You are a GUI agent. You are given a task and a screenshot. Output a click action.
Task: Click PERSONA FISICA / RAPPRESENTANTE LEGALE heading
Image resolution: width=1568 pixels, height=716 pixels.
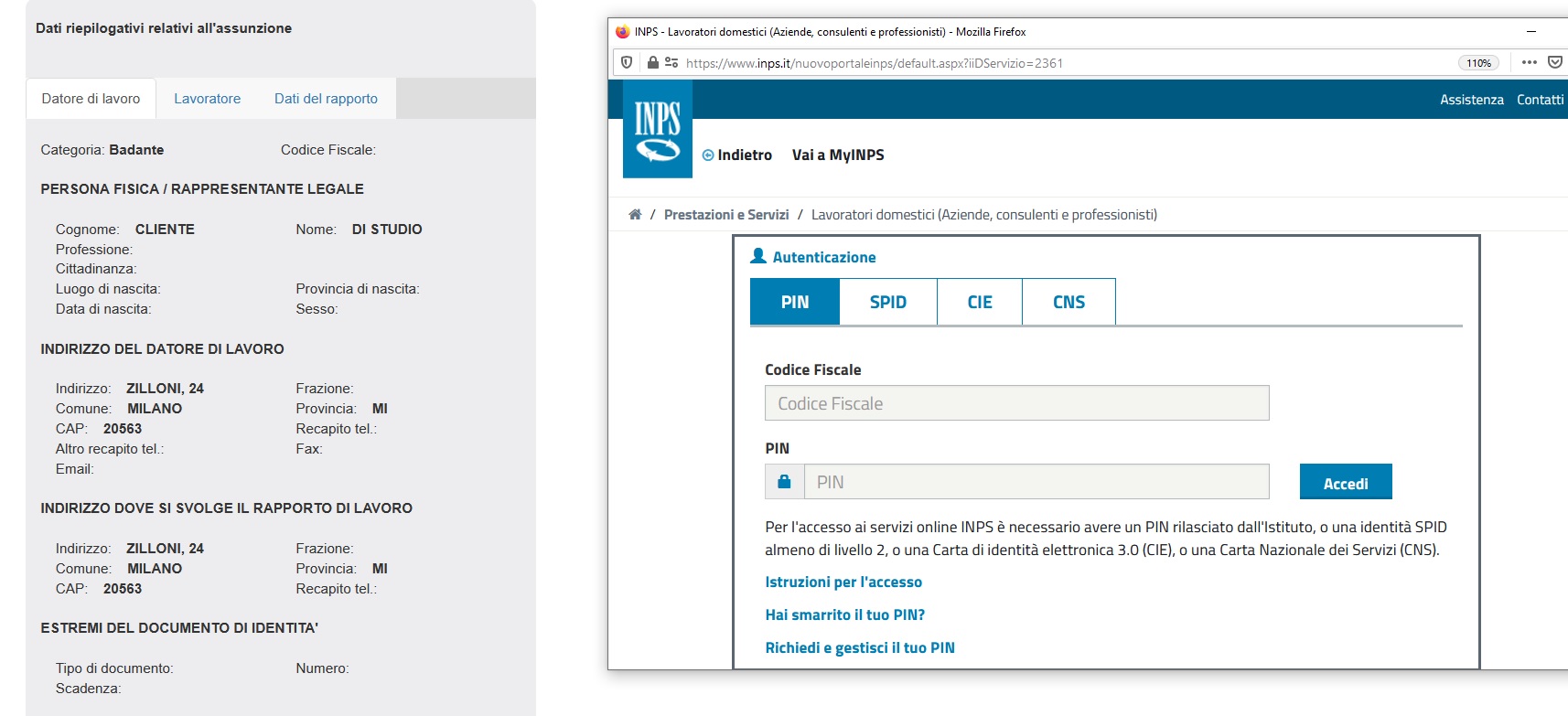click(202, 188)
